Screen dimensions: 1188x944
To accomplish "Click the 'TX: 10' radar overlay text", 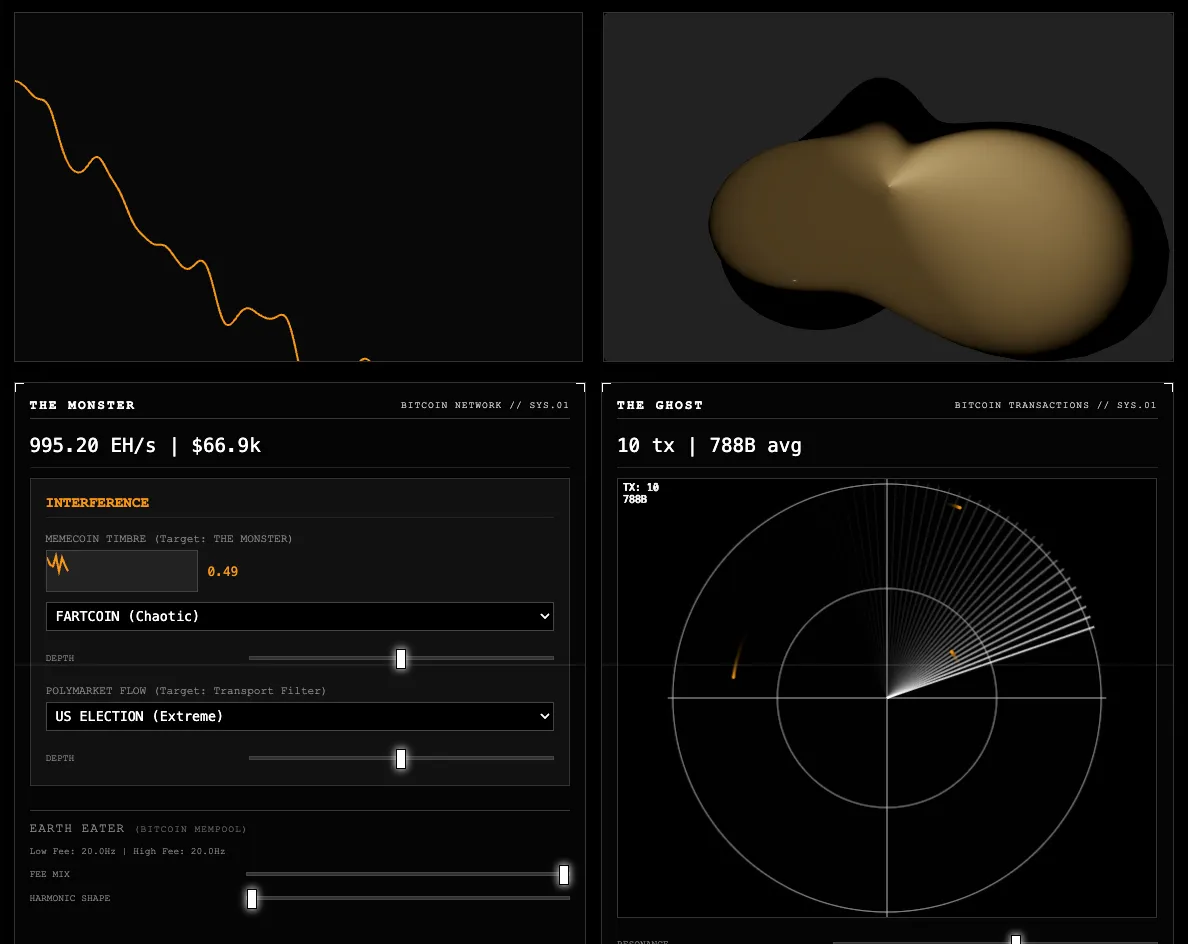I will (641, 487).
